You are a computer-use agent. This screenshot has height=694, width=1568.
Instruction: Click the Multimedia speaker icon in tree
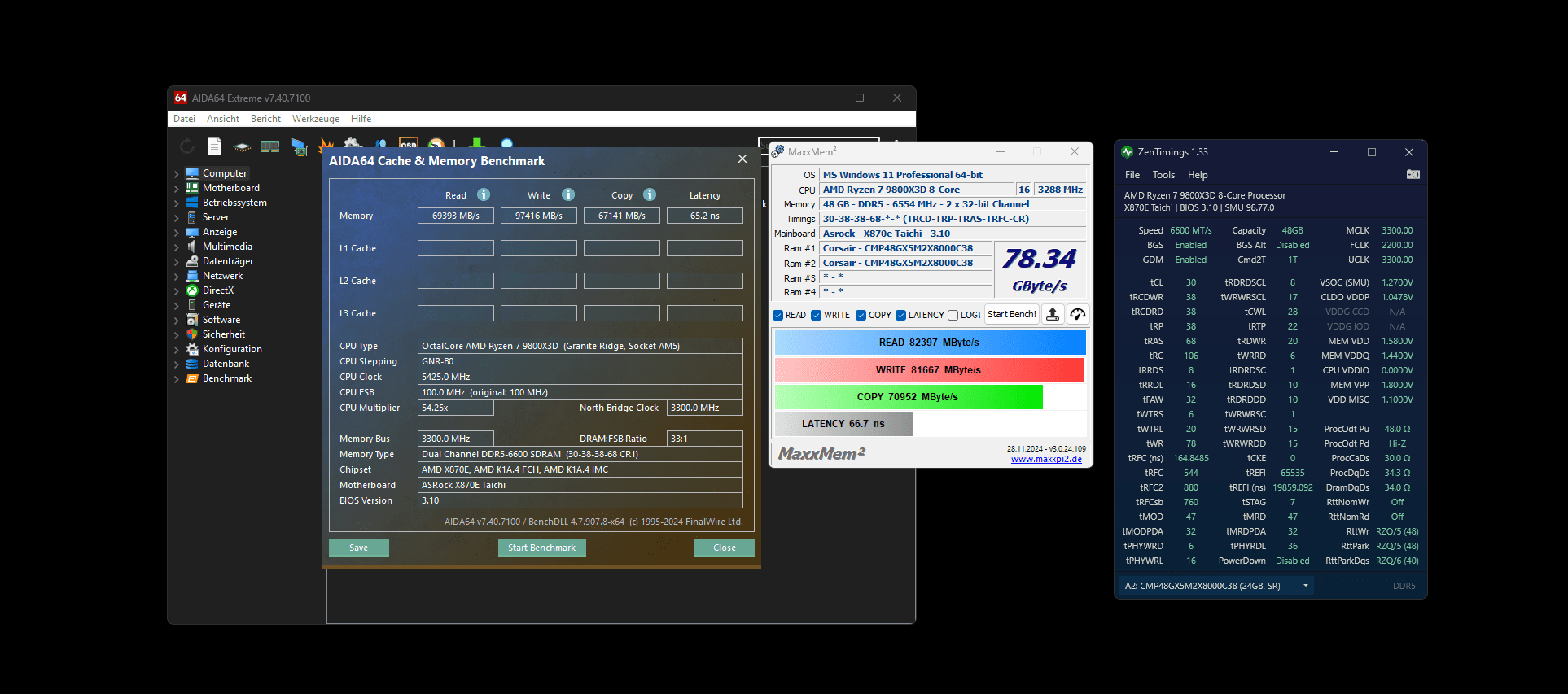pos(192,247)
